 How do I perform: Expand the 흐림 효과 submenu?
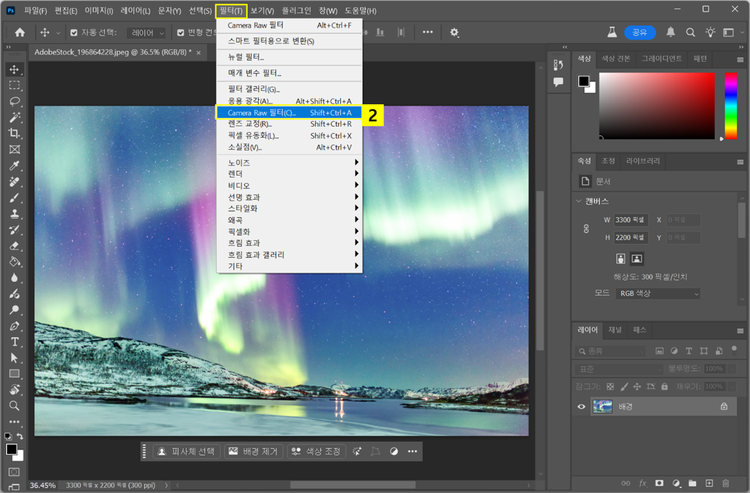(289, 243)
